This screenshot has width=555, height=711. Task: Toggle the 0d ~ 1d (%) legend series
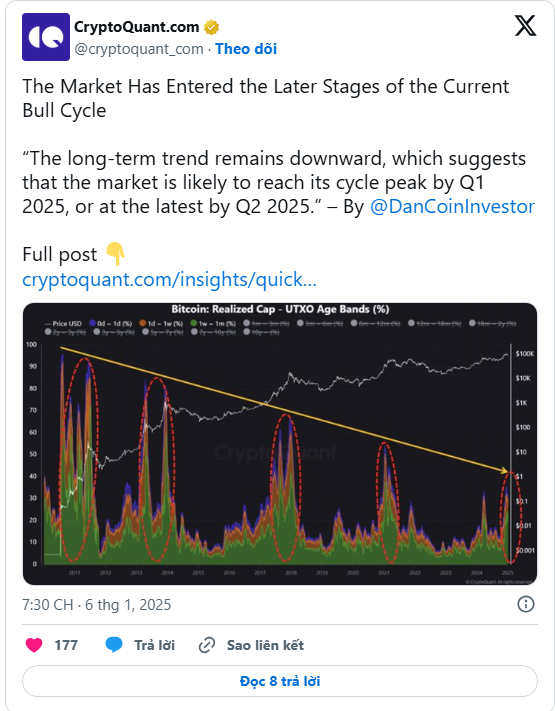click(111, 323)
